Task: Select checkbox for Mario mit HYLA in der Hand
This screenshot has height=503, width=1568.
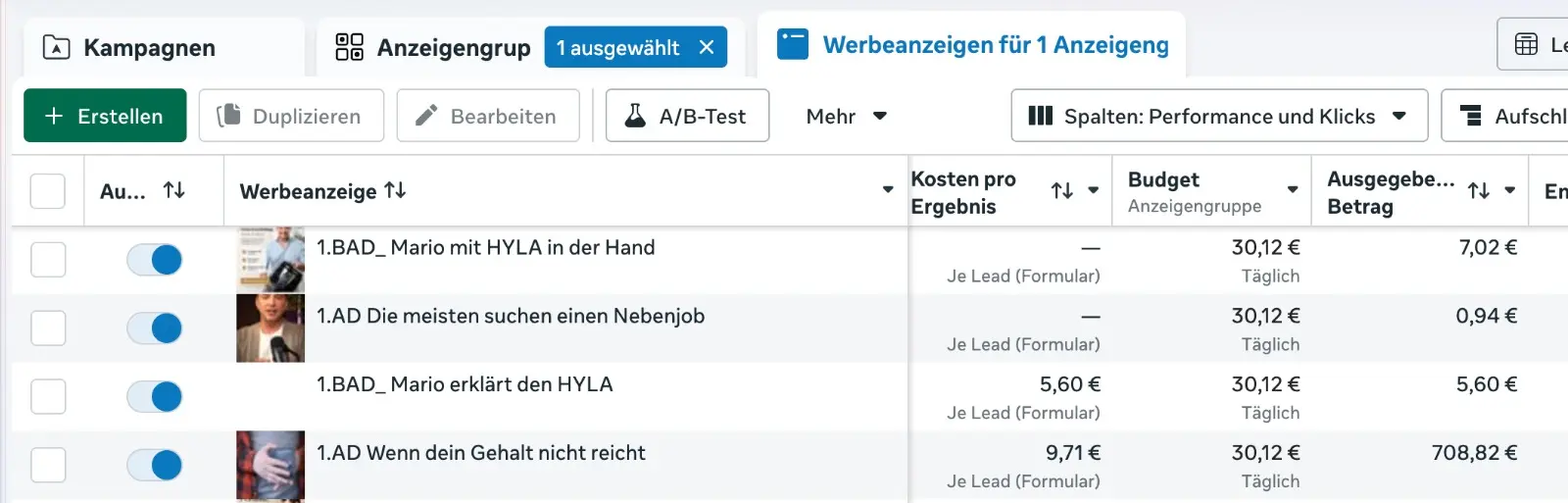Action: pos(48,260)
